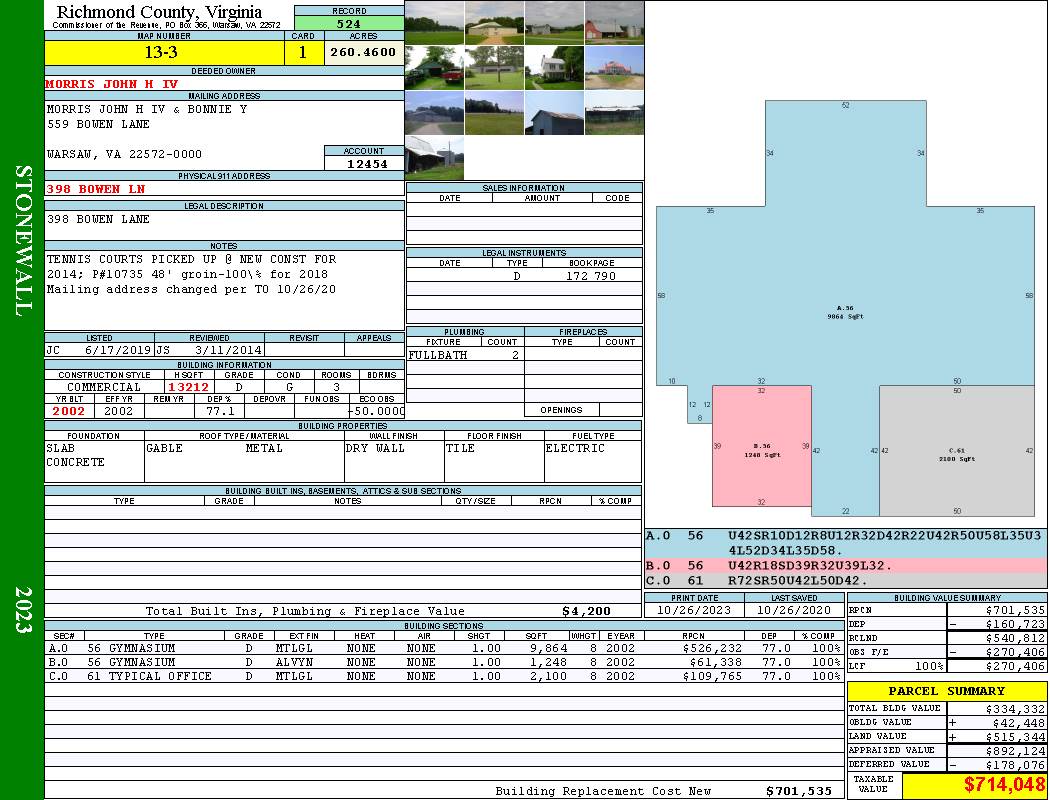Click DEP value $160,723
Screen dimensions: 1050x800
coord(1015,624)
